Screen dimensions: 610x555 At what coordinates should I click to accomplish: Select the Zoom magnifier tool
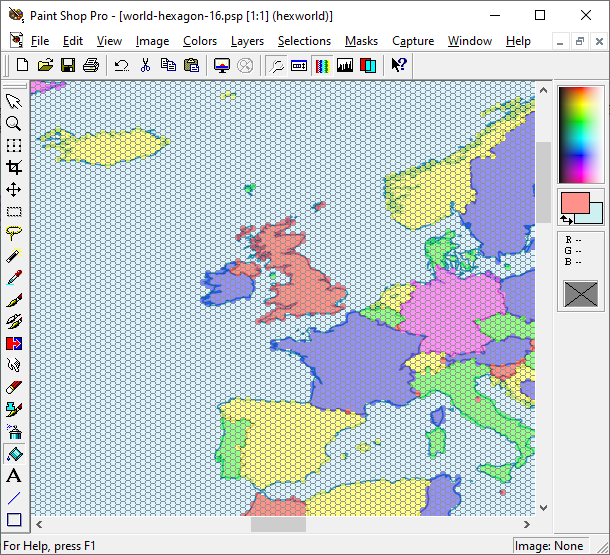(x=14, y=123)
